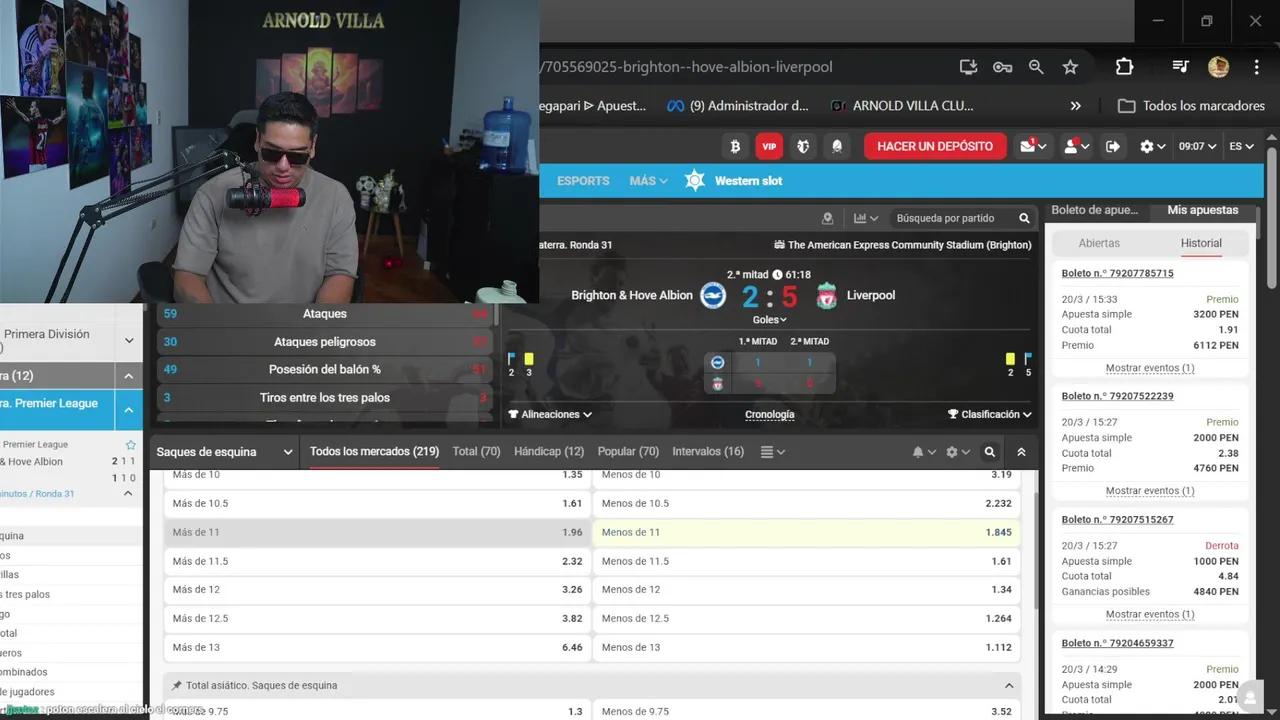The width and height of the screenshot is (1280, 720).
Task: Collapse markets with double chevron icon
Action: 1021,452
